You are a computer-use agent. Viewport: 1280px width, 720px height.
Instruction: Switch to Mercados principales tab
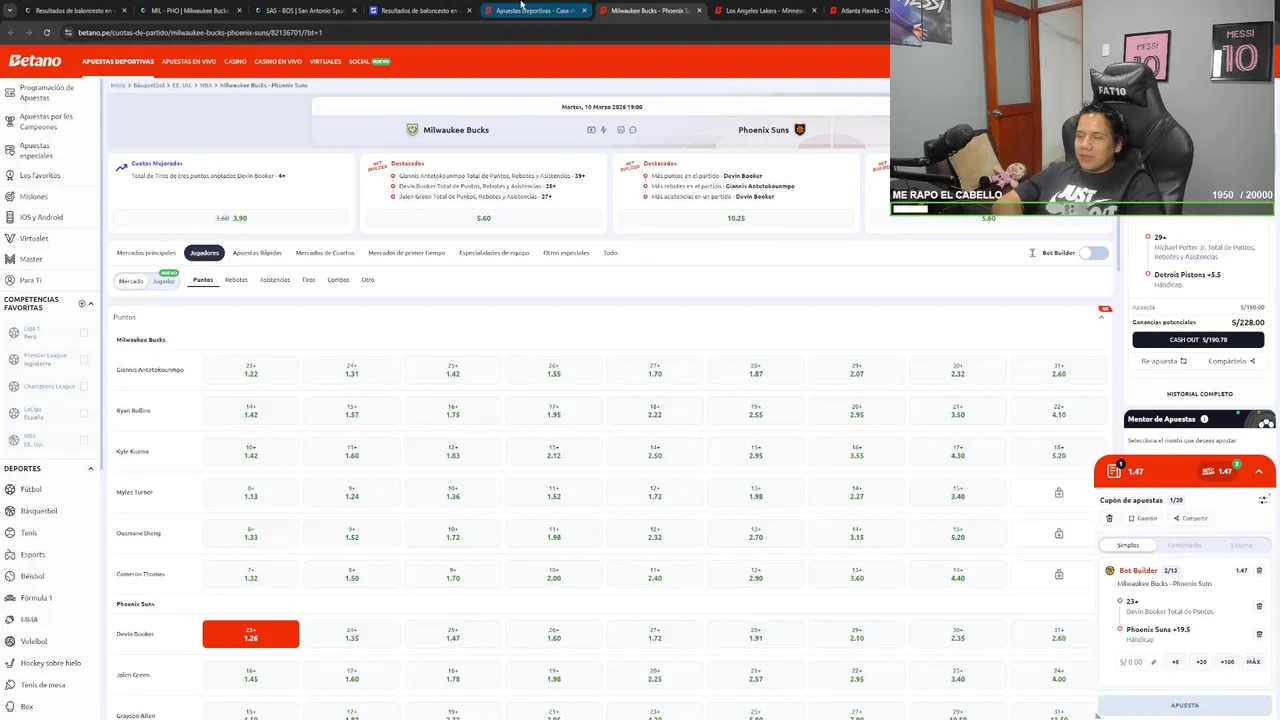(146, 253)
